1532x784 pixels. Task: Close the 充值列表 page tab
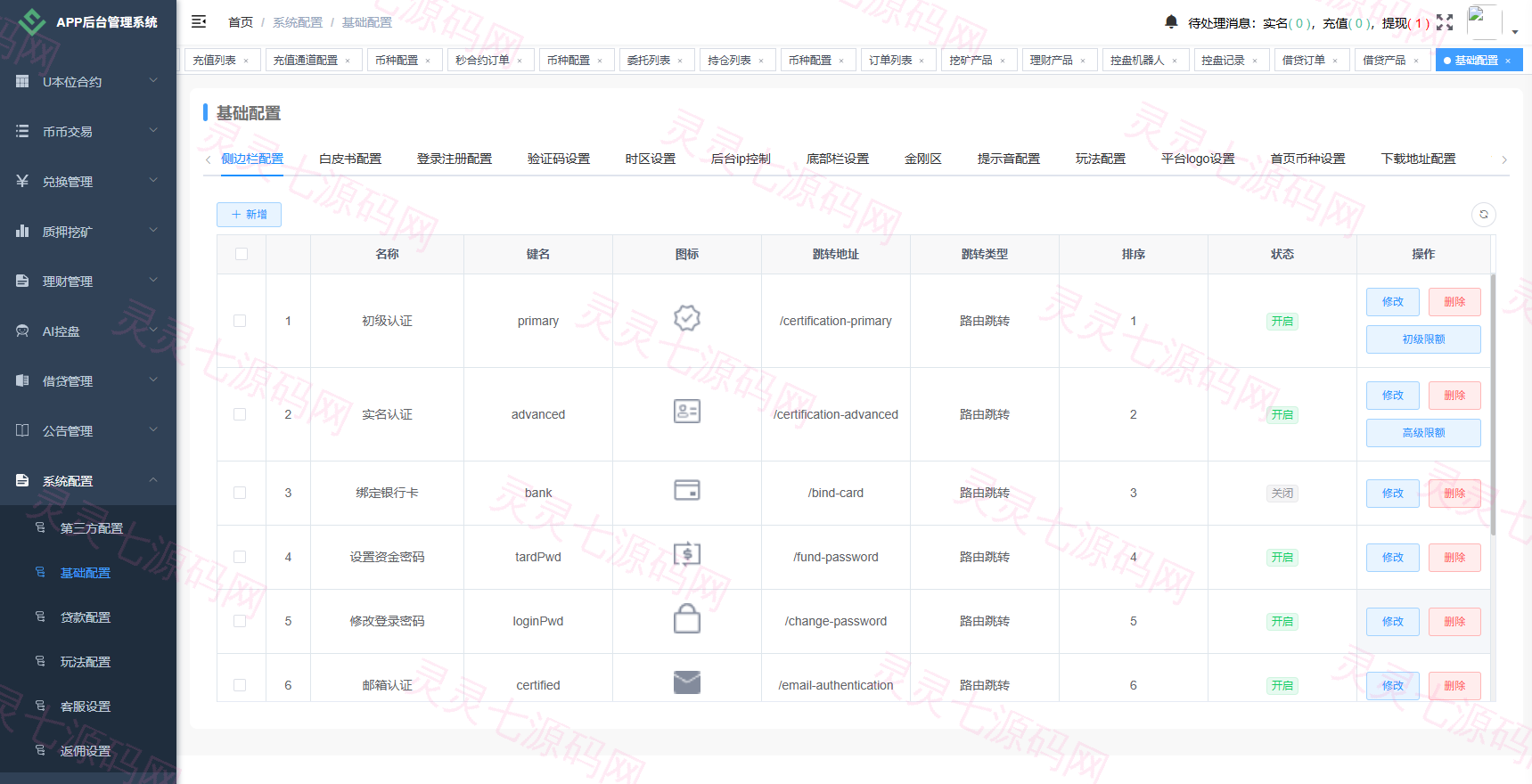coord(246,61)
